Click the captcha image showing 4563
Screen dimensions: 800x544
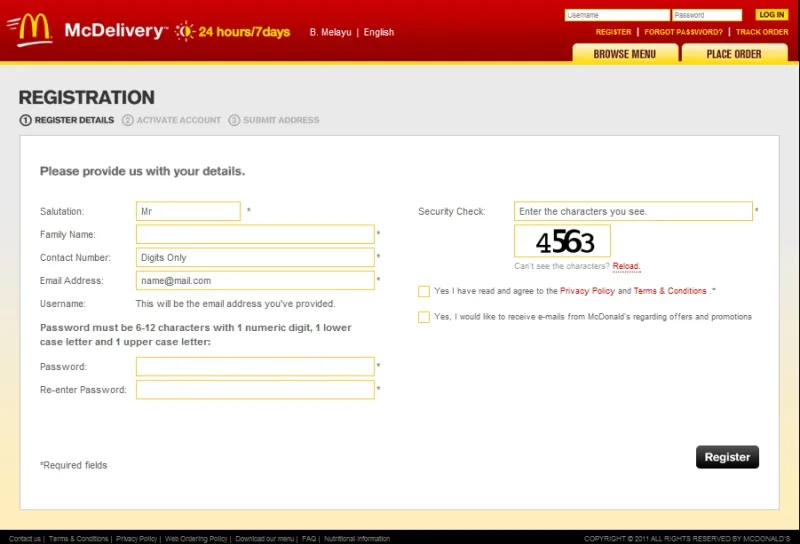pyautogui.click(x=562, y=241)
